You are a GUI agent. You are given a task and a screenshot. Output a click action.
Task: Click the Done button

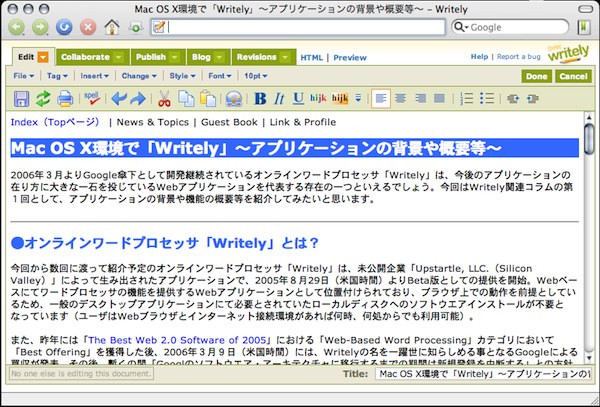click(536, 76)
